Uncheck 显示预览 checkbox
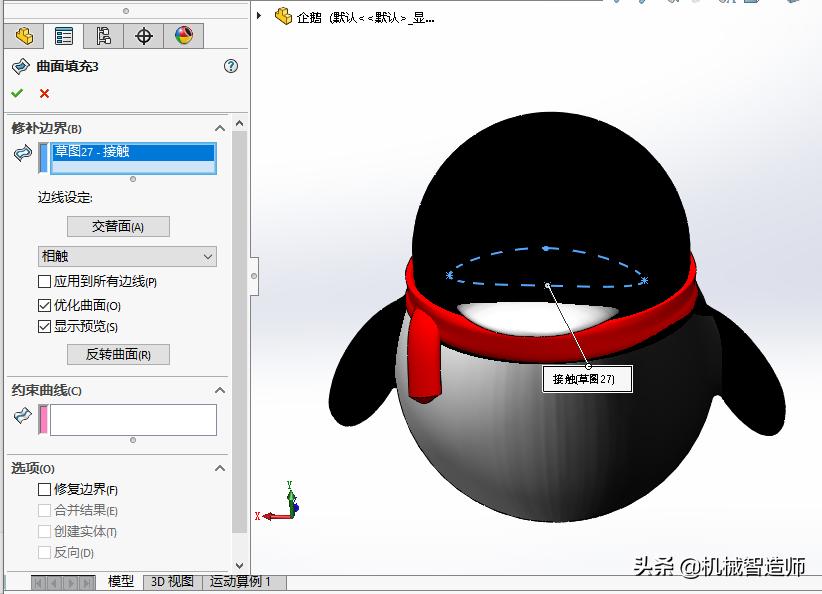 pos(45,327)
